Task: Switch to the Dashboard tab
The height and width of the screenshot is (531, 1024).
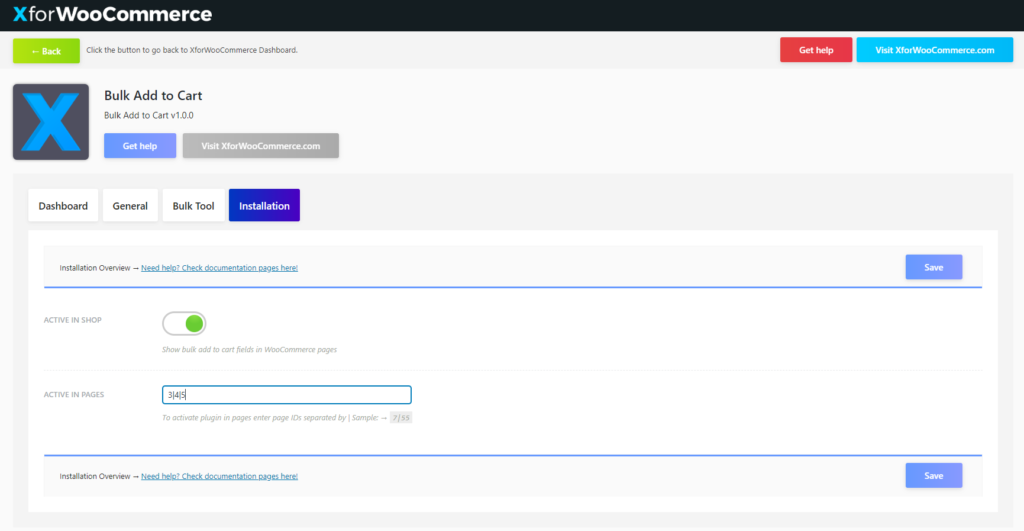Action: [63, 206]
